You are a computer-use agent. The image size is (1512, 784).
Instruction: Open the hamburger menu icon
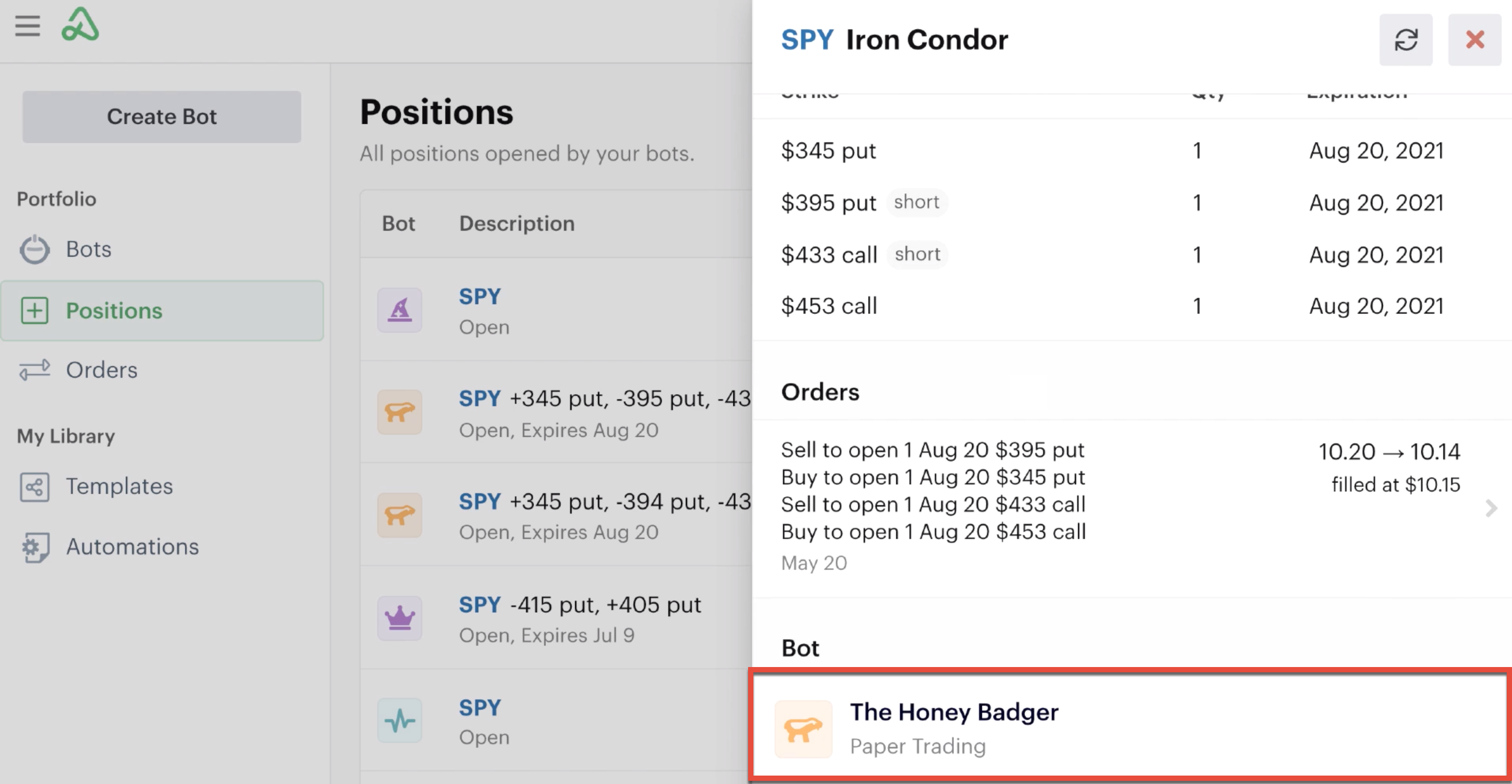27,26
